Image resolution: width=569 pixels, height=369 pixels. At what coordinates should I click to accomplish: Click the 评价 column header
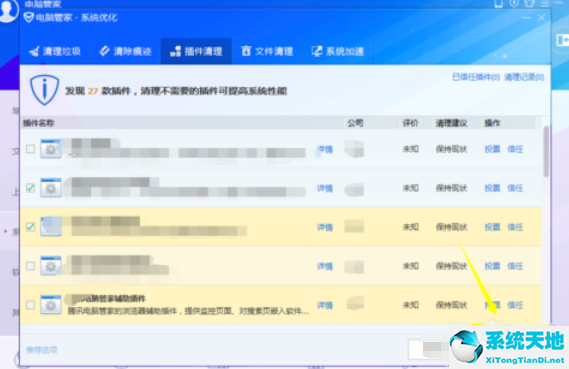[410, 123]
